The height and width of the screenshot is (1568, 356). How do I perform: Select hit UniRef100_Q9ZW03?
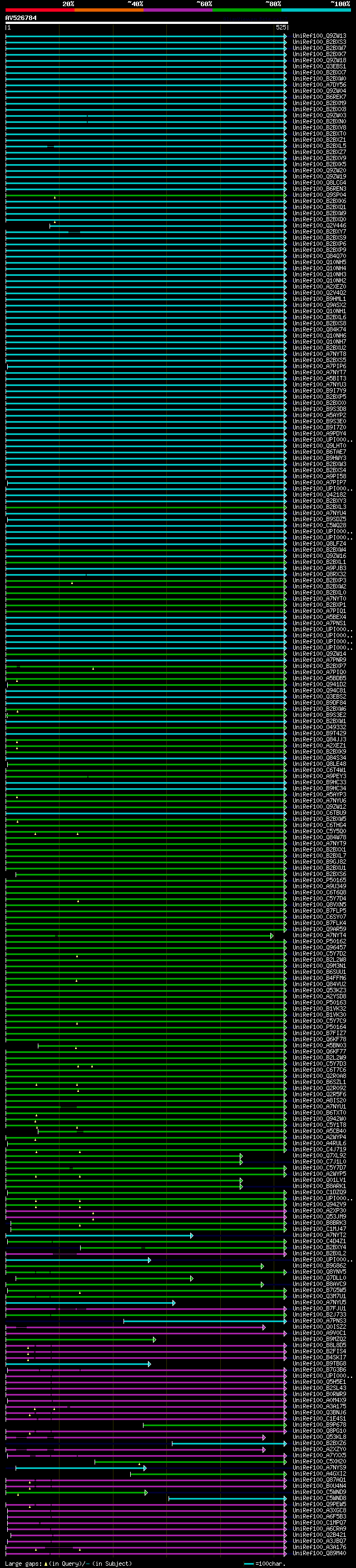tap(319, 116)
